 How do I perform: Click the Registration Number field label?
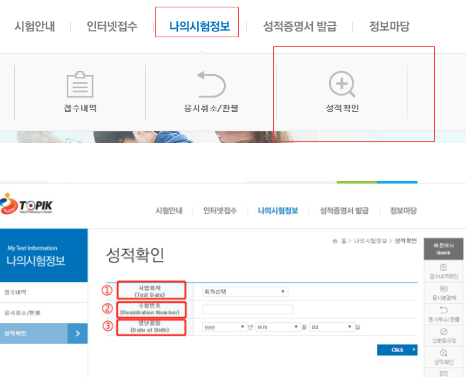[151, 309]
